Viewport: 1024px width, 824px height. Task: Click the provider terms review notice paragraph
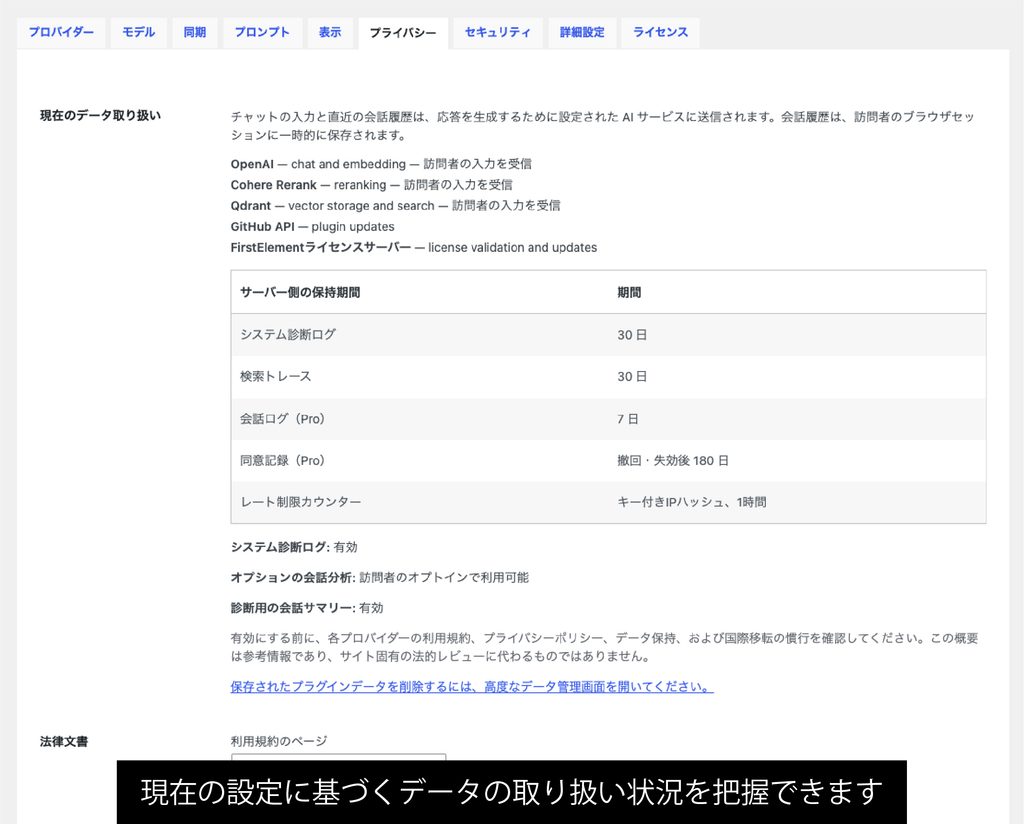pos(604,647)
